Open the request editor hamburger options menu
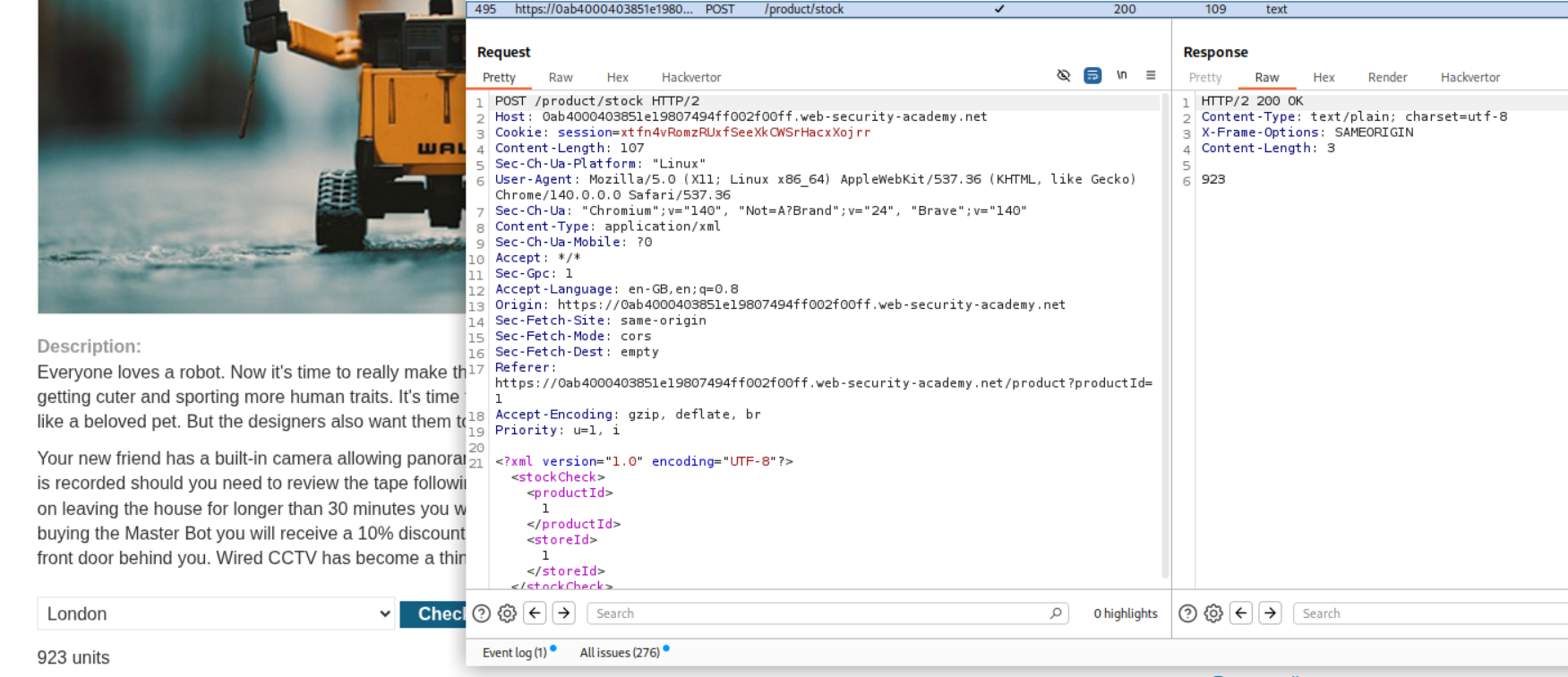 point(1151,75)
